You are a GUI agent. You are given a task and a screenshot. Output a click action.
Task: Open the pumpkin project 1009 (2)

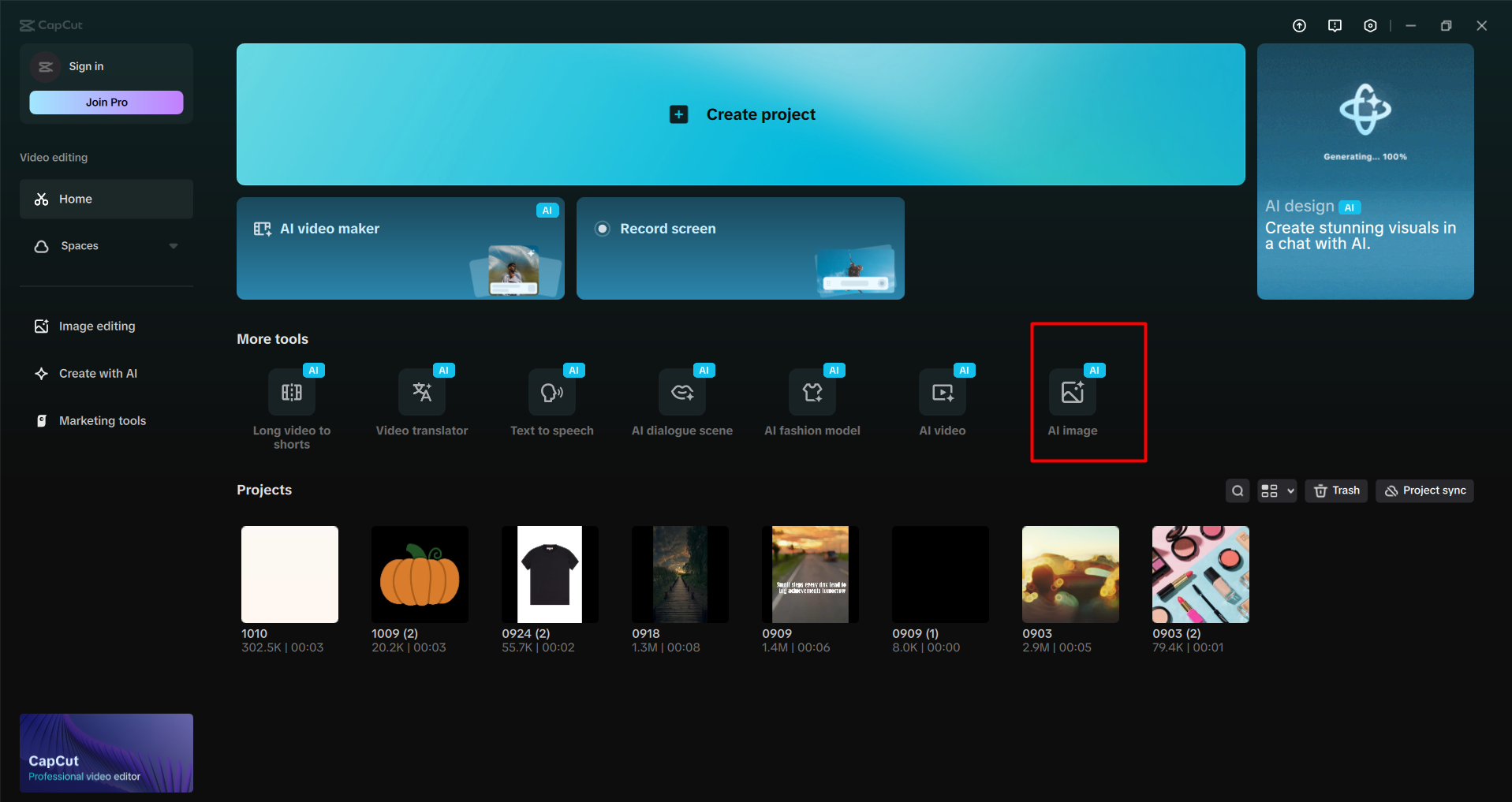(x=419, y=574)
